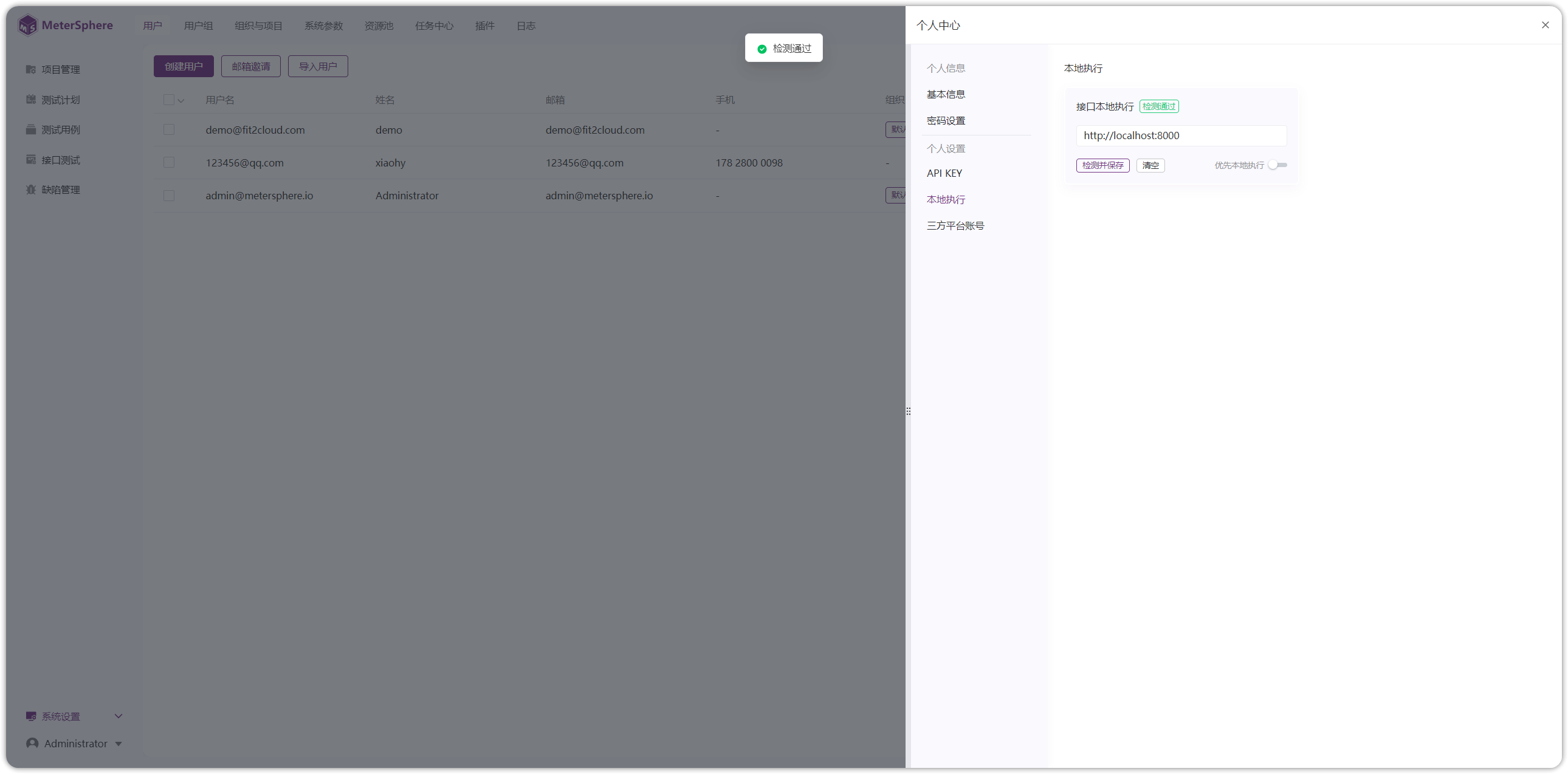Click the 导入用户 button
1568x774 pixels.
coord(318,66)
